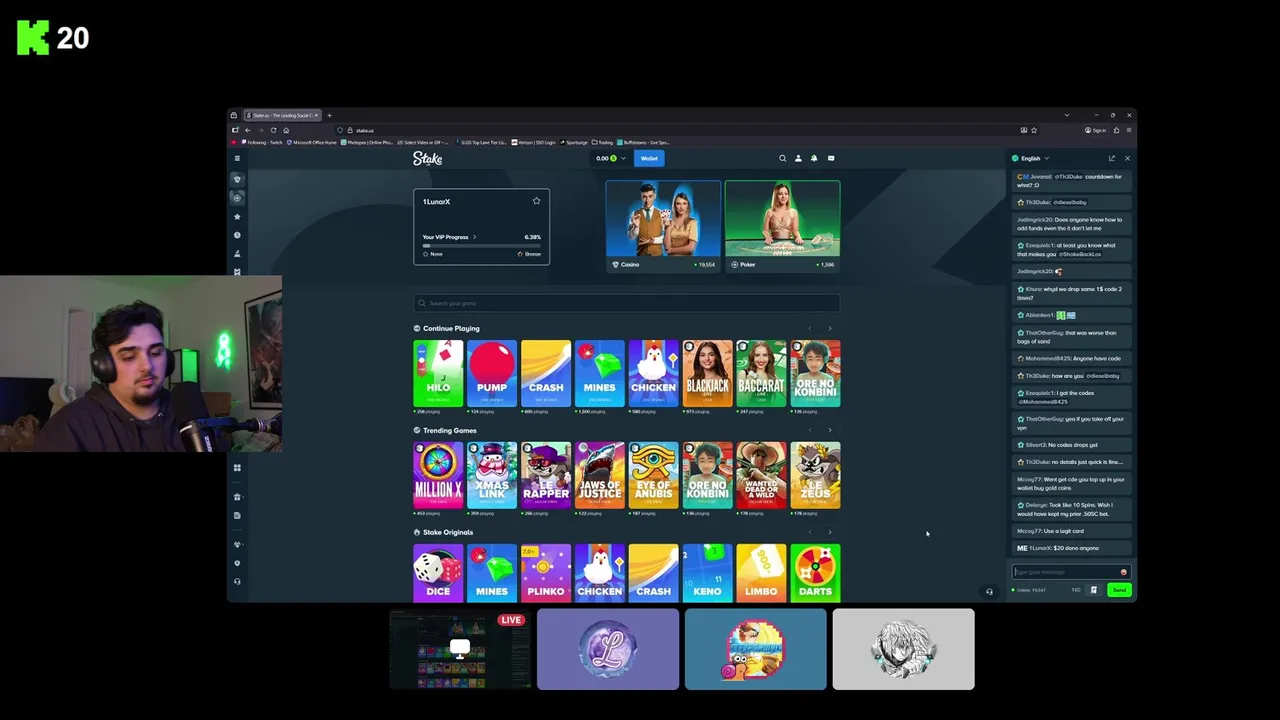Open the Jaws of Justice game
Viewport: 1280px width, 720px height.
(x=600, y=476)
